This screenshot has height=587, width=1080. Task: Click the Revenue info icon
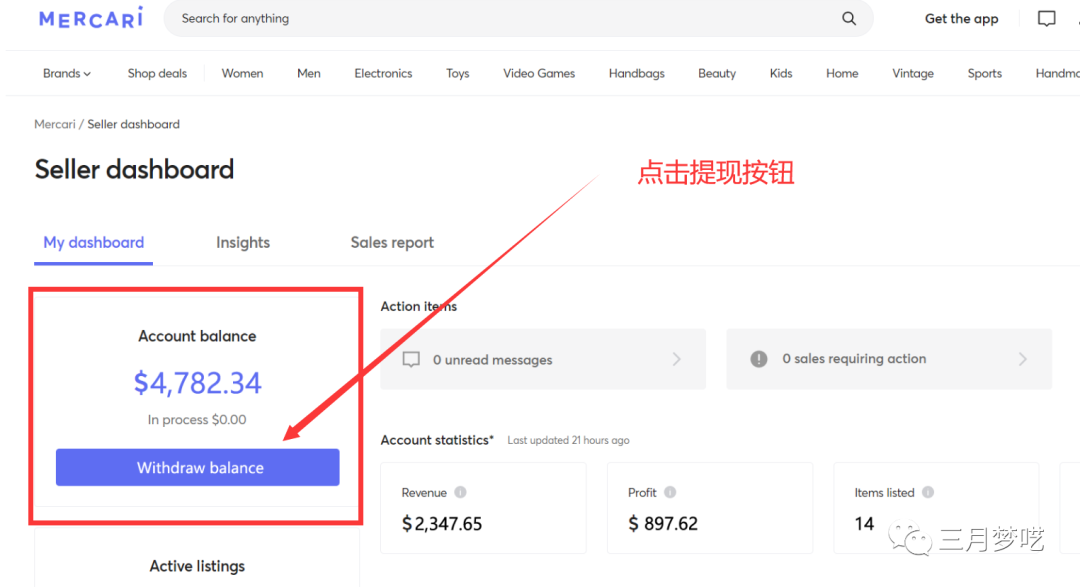460,492
